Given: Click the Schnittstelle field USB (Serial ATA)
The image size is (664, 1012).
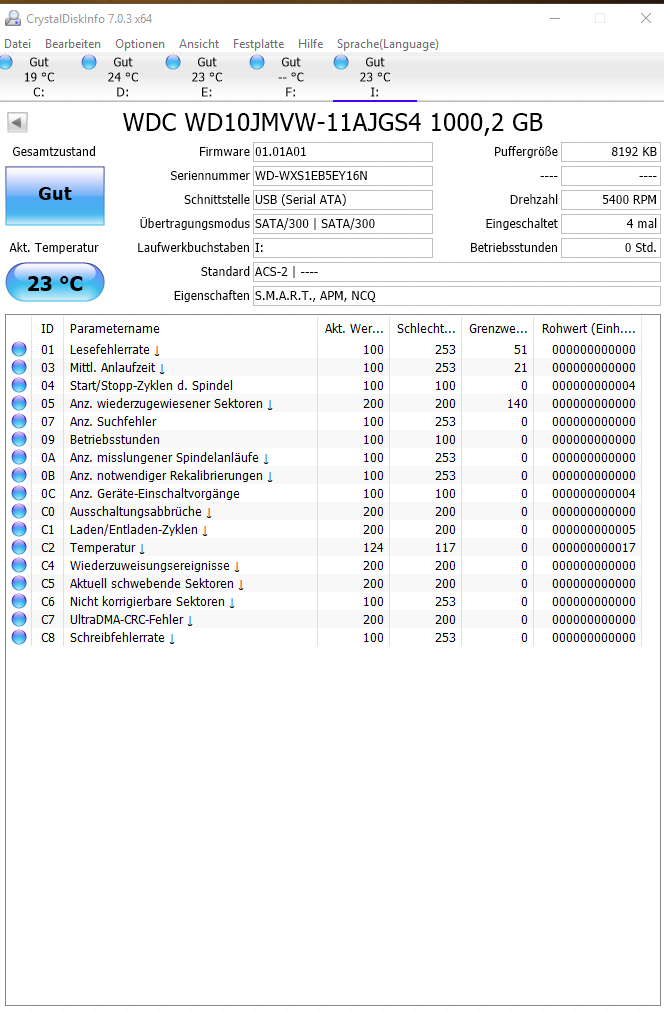Looking at the screenshot, I should coord(343,199).
